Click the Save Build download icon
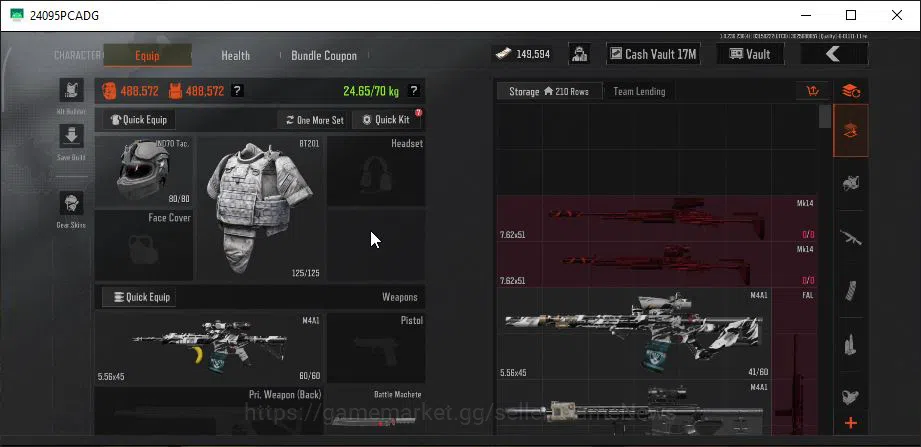921x447 pixels. point(71,136)
